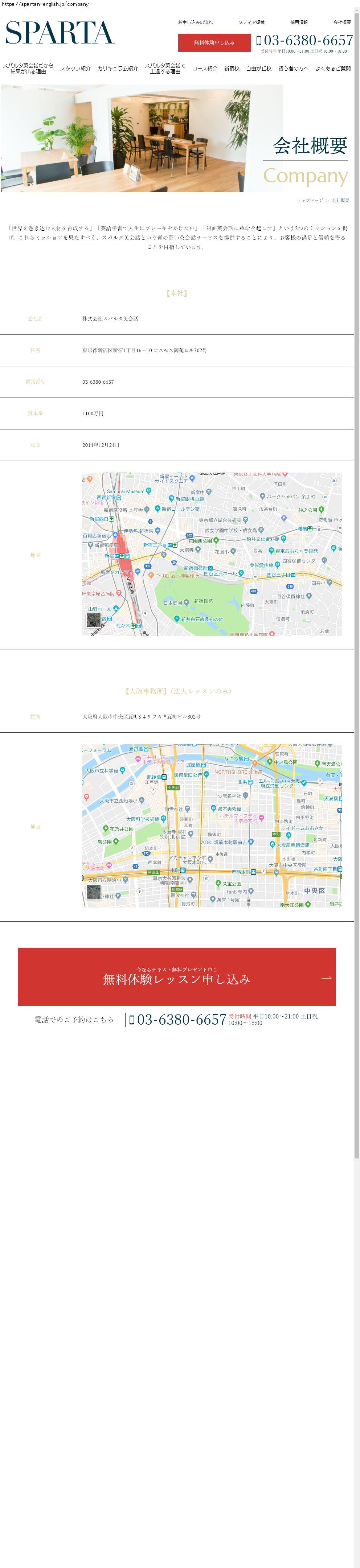Click 日本庭園 marker in Shinjuku Gyoen
The image size is (360, 1568).
[187, 602]
